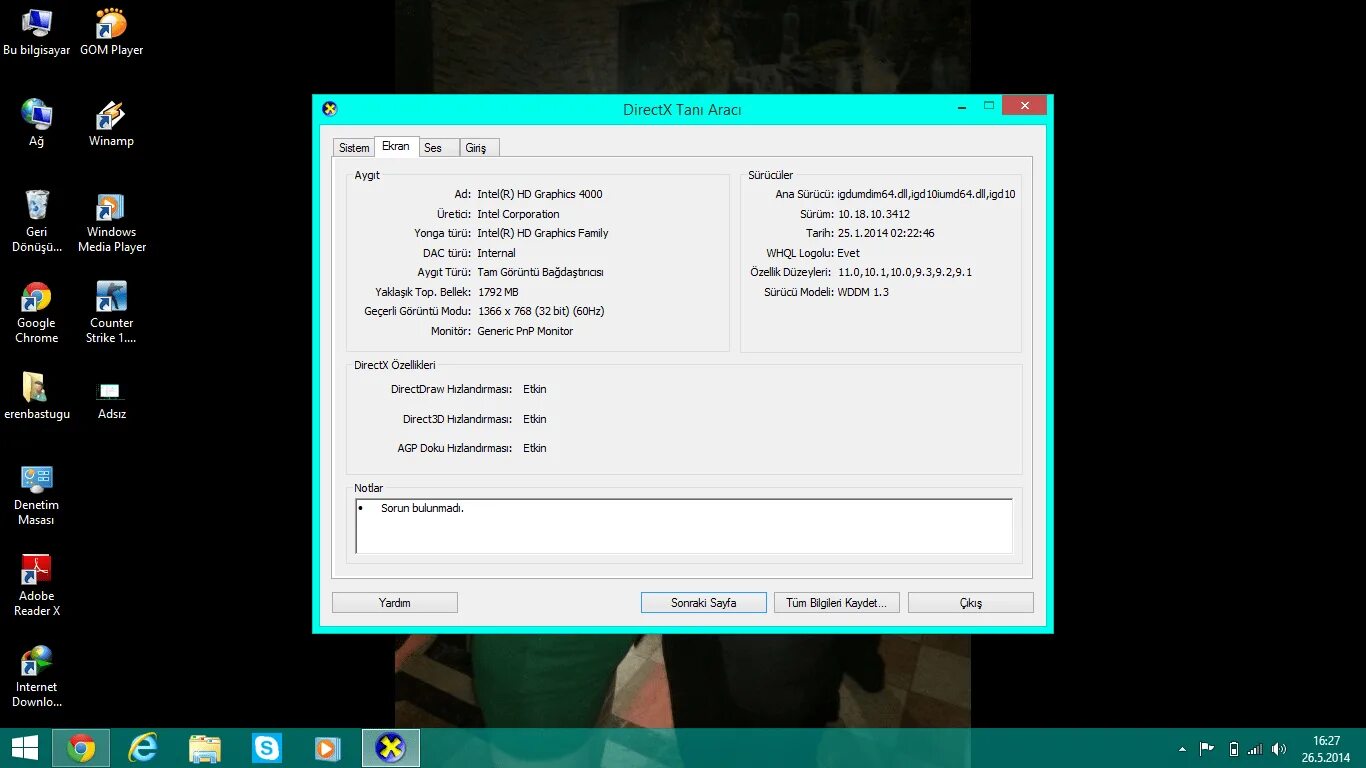
Task: Click Üretici value Intel Corporation
Action: [x=518, y=214]
